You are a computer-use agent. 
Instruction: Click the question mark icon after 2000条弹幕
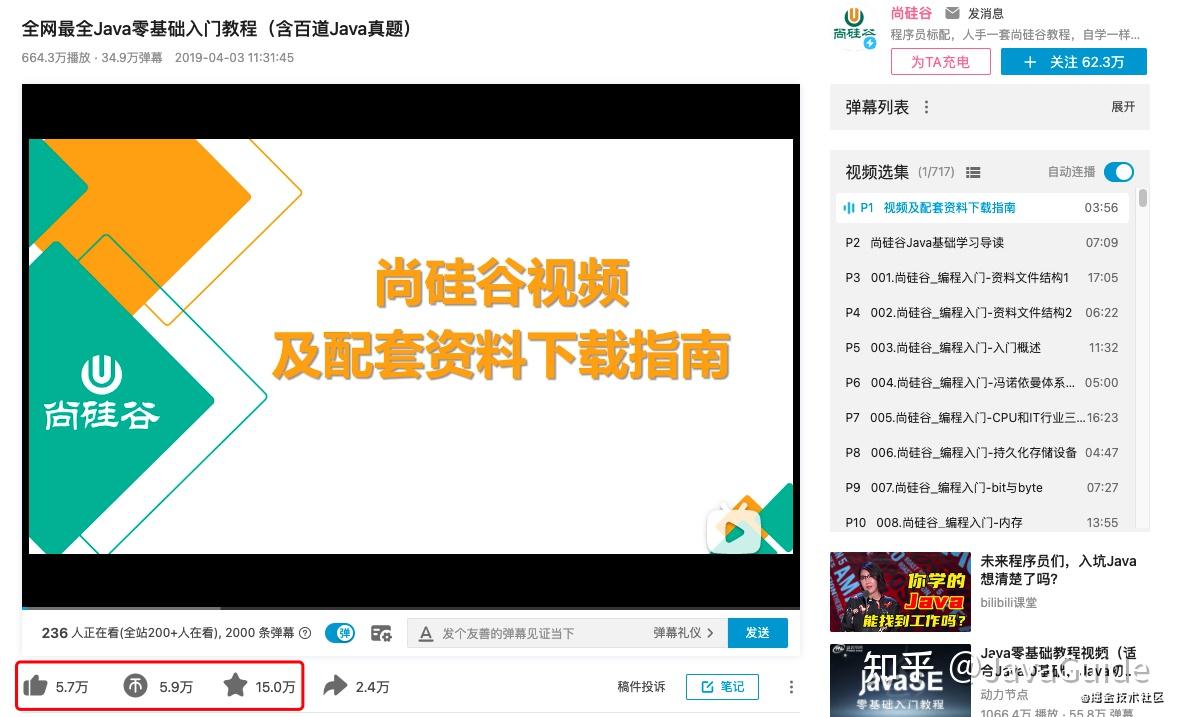coord(305,633)
